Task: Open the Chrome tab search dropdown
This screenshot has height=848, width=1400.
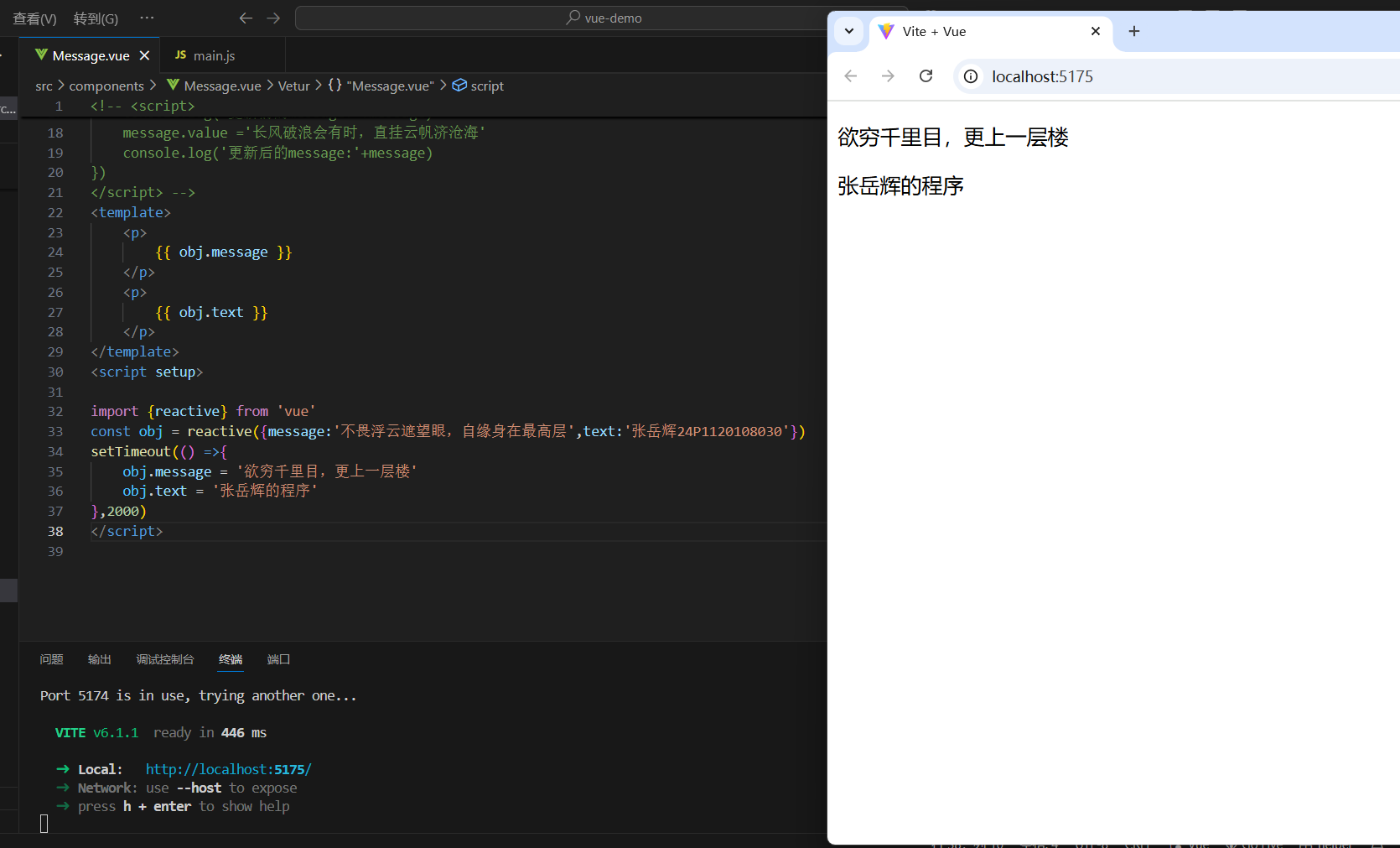Action: (849, 31)
